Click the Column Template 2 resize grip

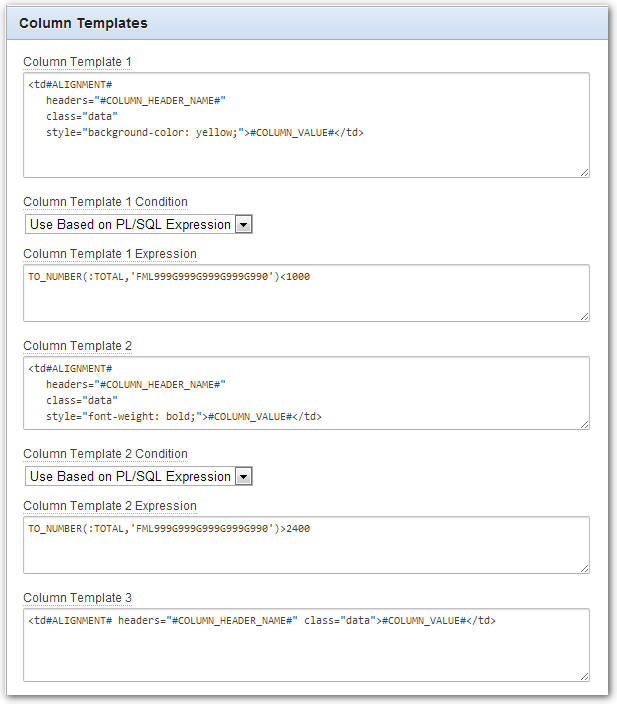(584, 424)
